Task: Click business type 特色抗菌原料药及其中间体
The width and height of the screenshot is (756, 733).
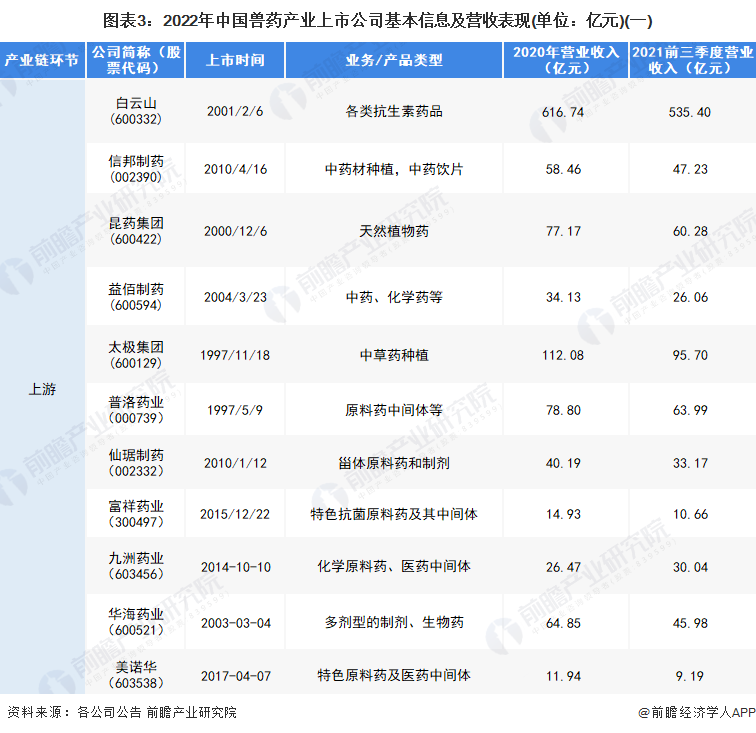Action: pyautogui.click(x=393, y=514)
